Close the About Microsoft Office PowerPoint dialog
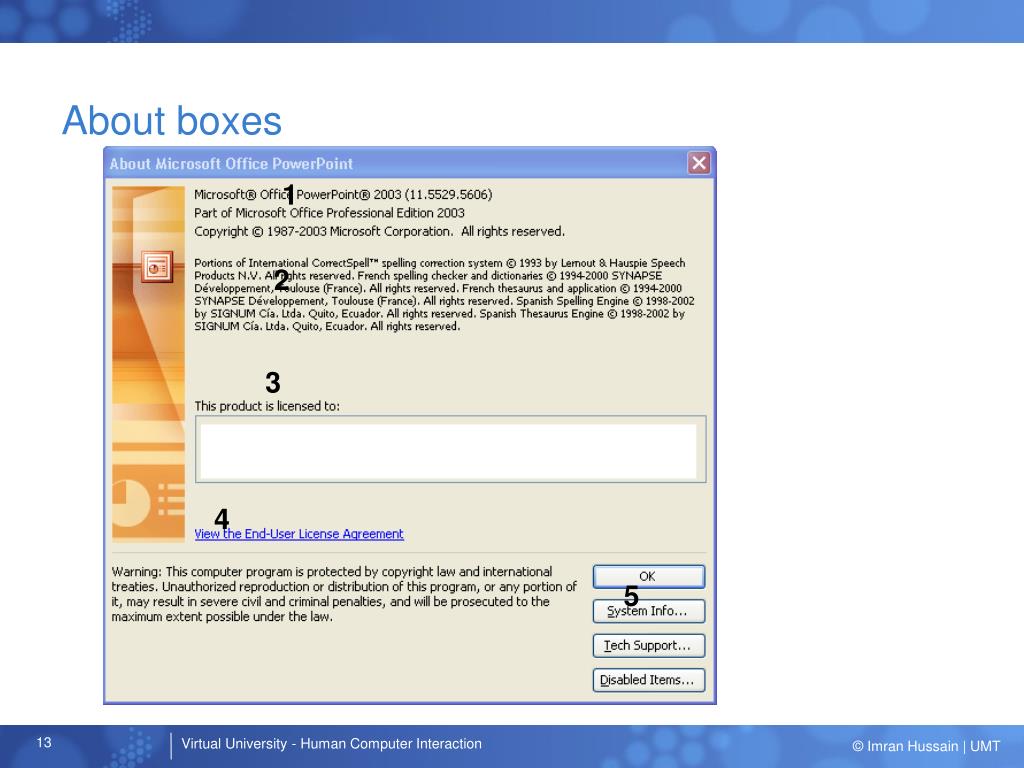The image size is (1024, 768). coord(699,163)
